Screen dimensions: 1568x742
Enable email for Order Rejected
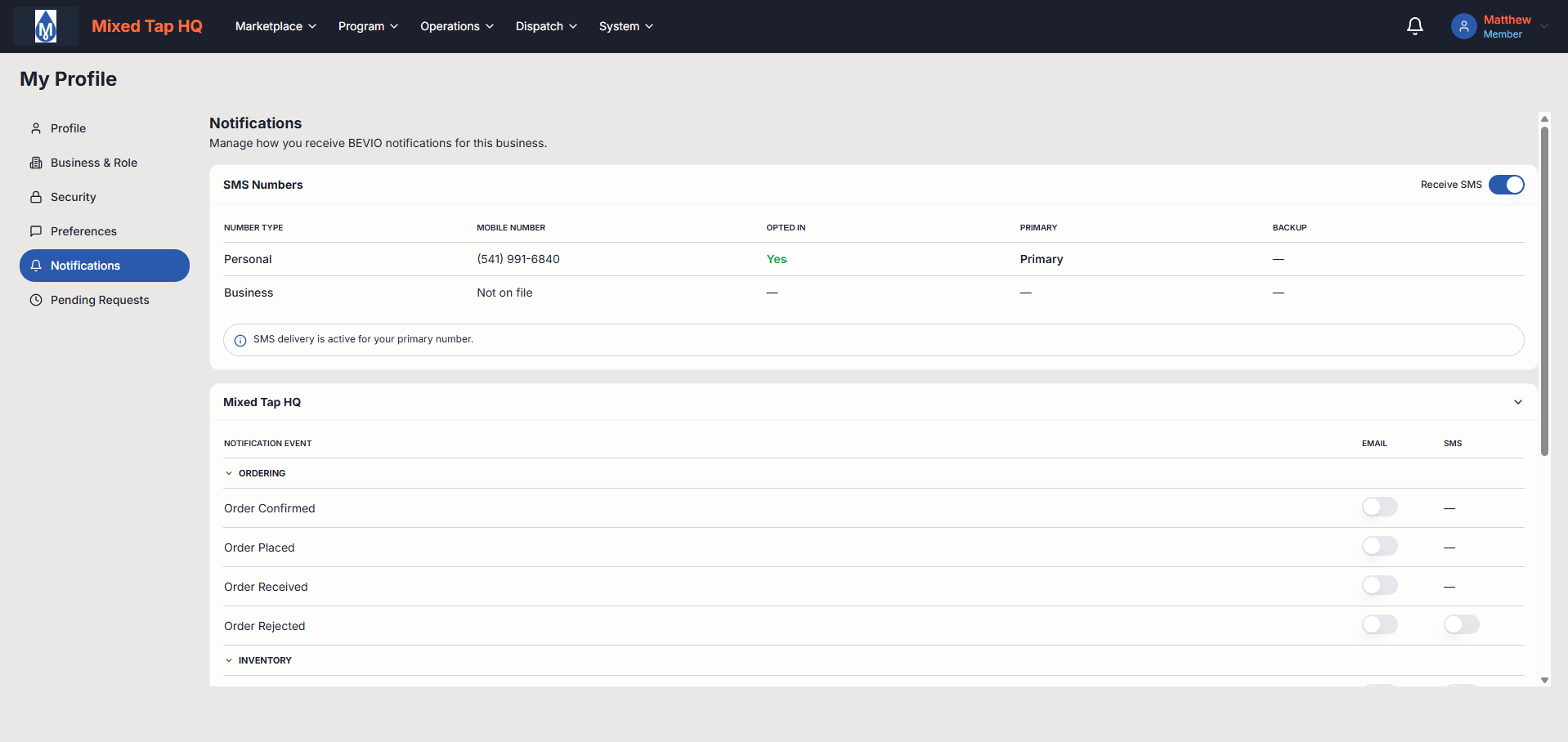[1380, 625]
